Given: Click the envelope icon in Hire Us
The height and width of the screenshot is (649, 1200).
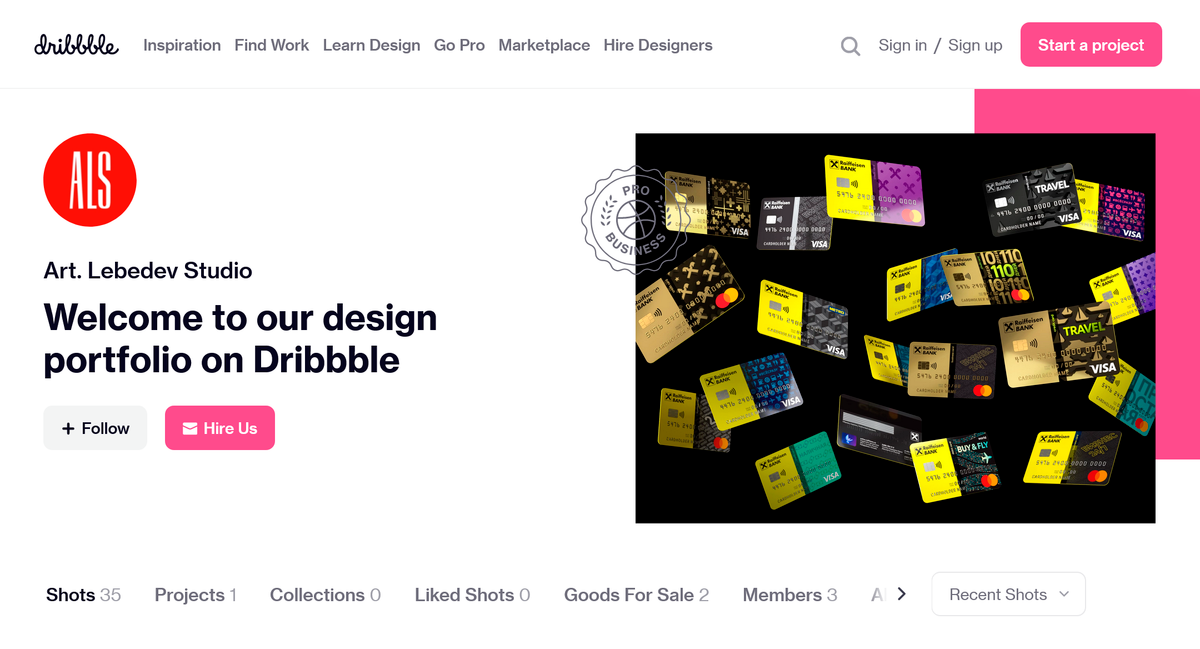Looking at the screenshot, I should (x=190, y=429).
